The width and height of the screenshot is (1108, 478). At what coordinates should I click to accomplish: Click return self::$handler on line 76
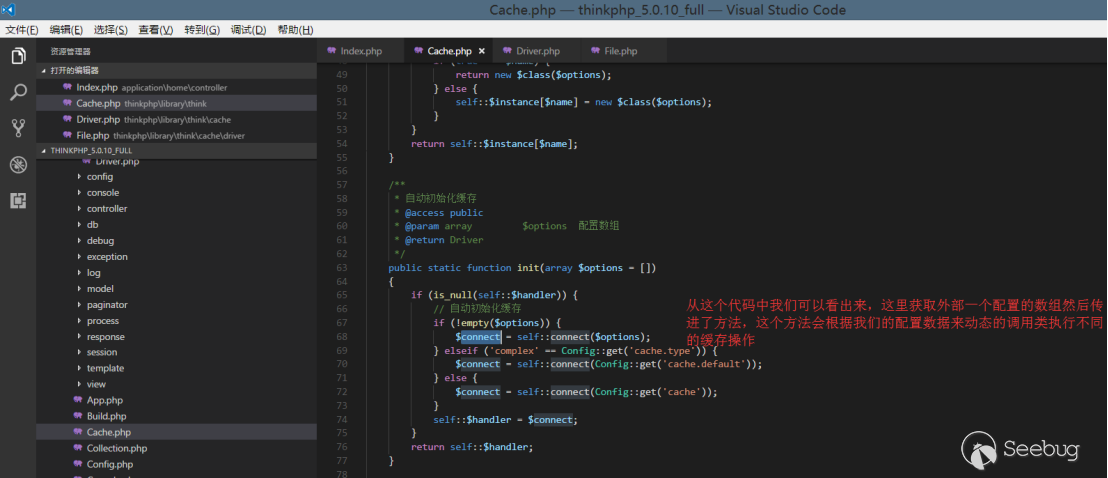[x=472, y=447]
